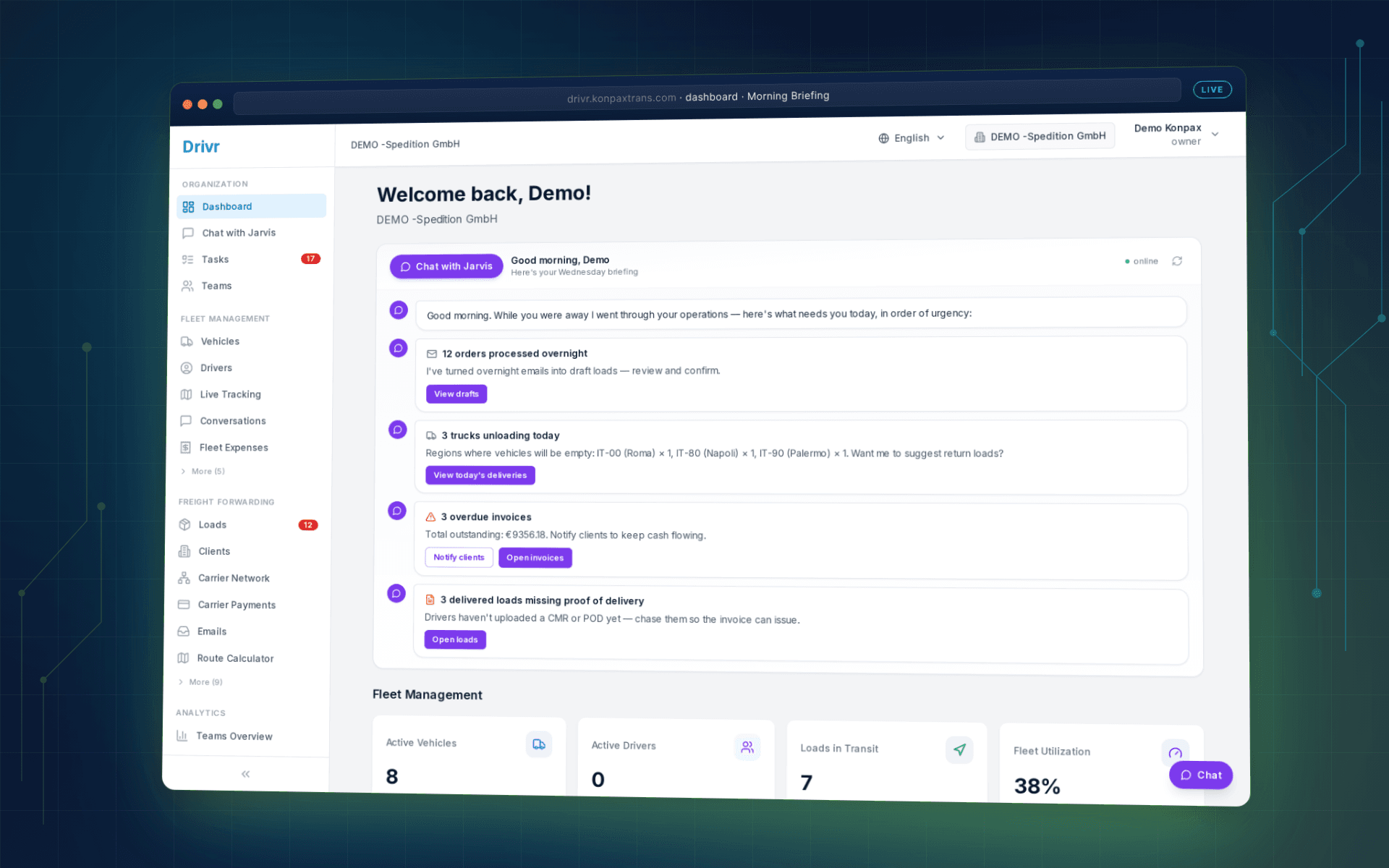The image size is (1389, 868).
Task: Click the document icon for missing proof
Action: click(430, 600)
